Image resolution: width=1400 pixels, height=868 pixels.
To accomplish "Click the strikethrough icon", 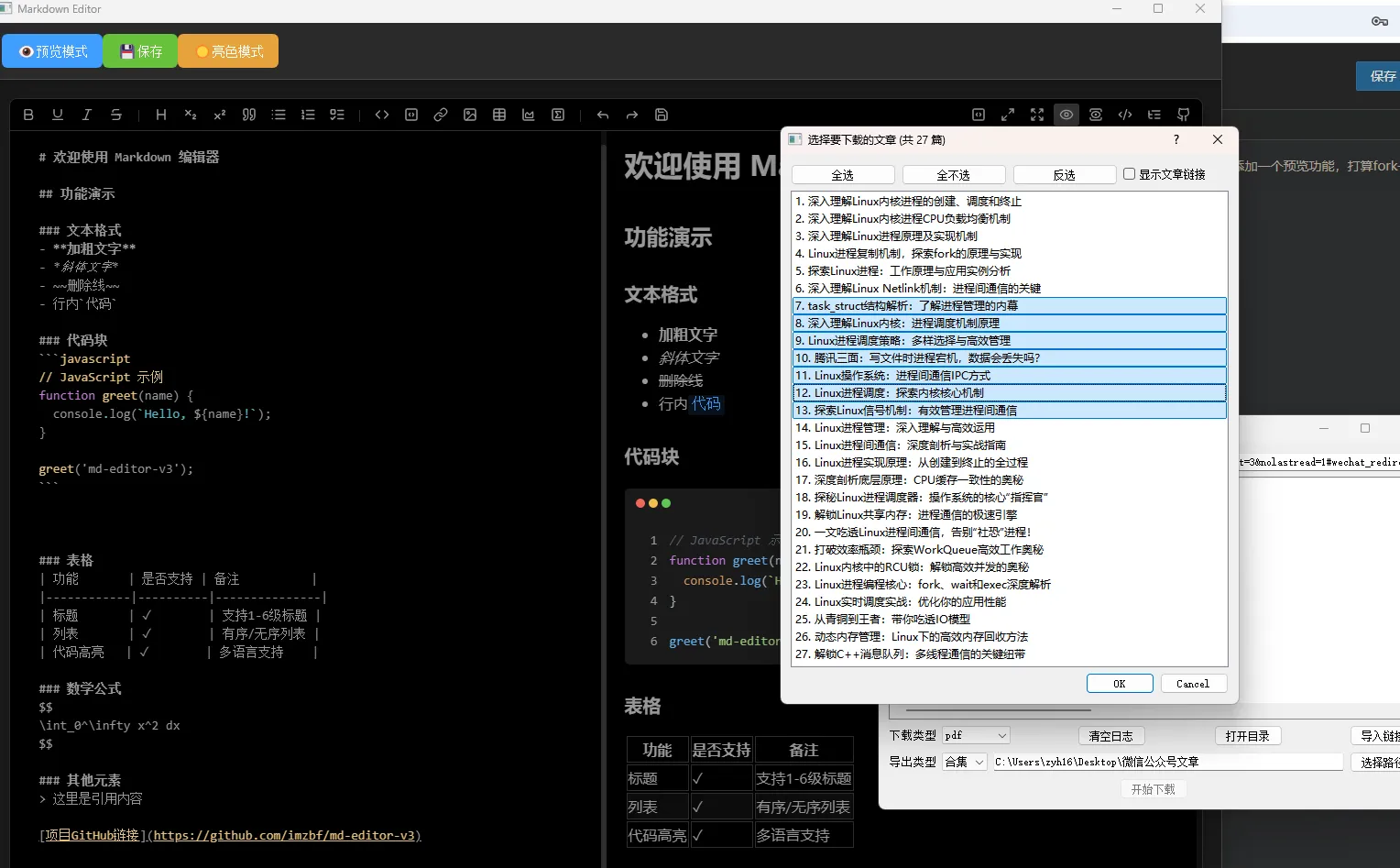I will pos(116,115).
